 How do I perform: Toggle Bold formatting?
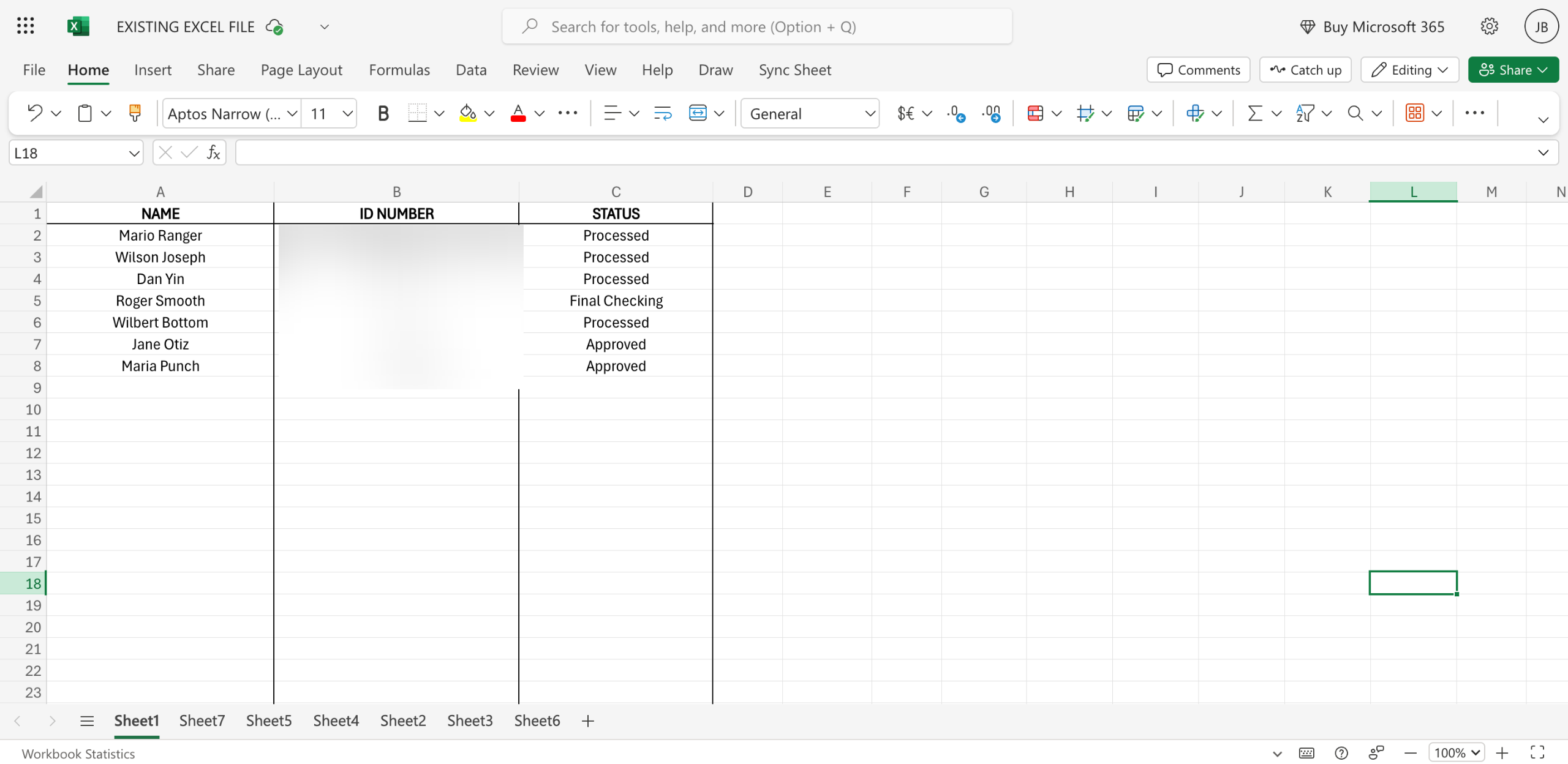click(x=383, y=113)
